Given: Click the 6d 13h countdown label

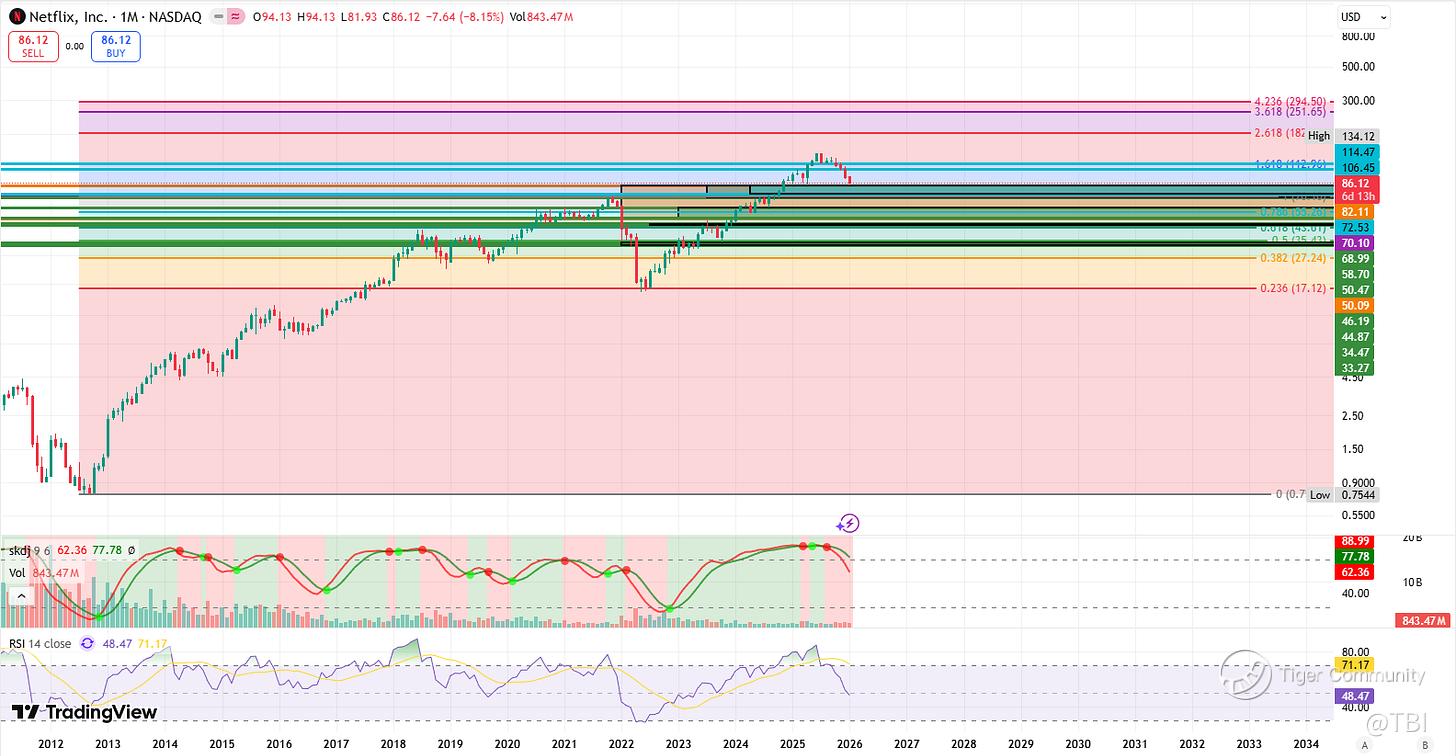Looking at the screenshot, I should pos(1355,196).
